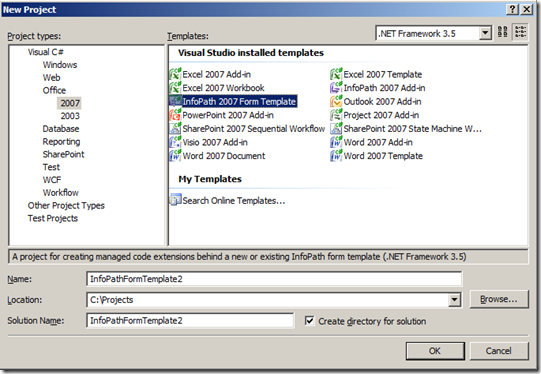Select the 2007 Office node

click(70, 103)
